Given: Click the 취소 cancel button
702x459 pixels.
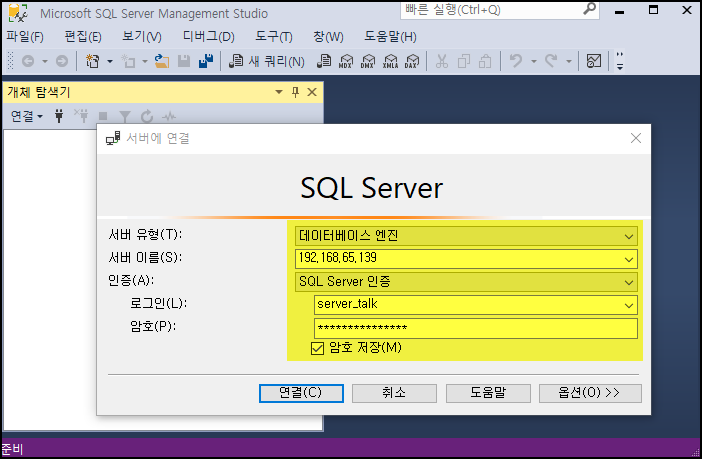Looking at the screenshot, I should click(394, 393).
